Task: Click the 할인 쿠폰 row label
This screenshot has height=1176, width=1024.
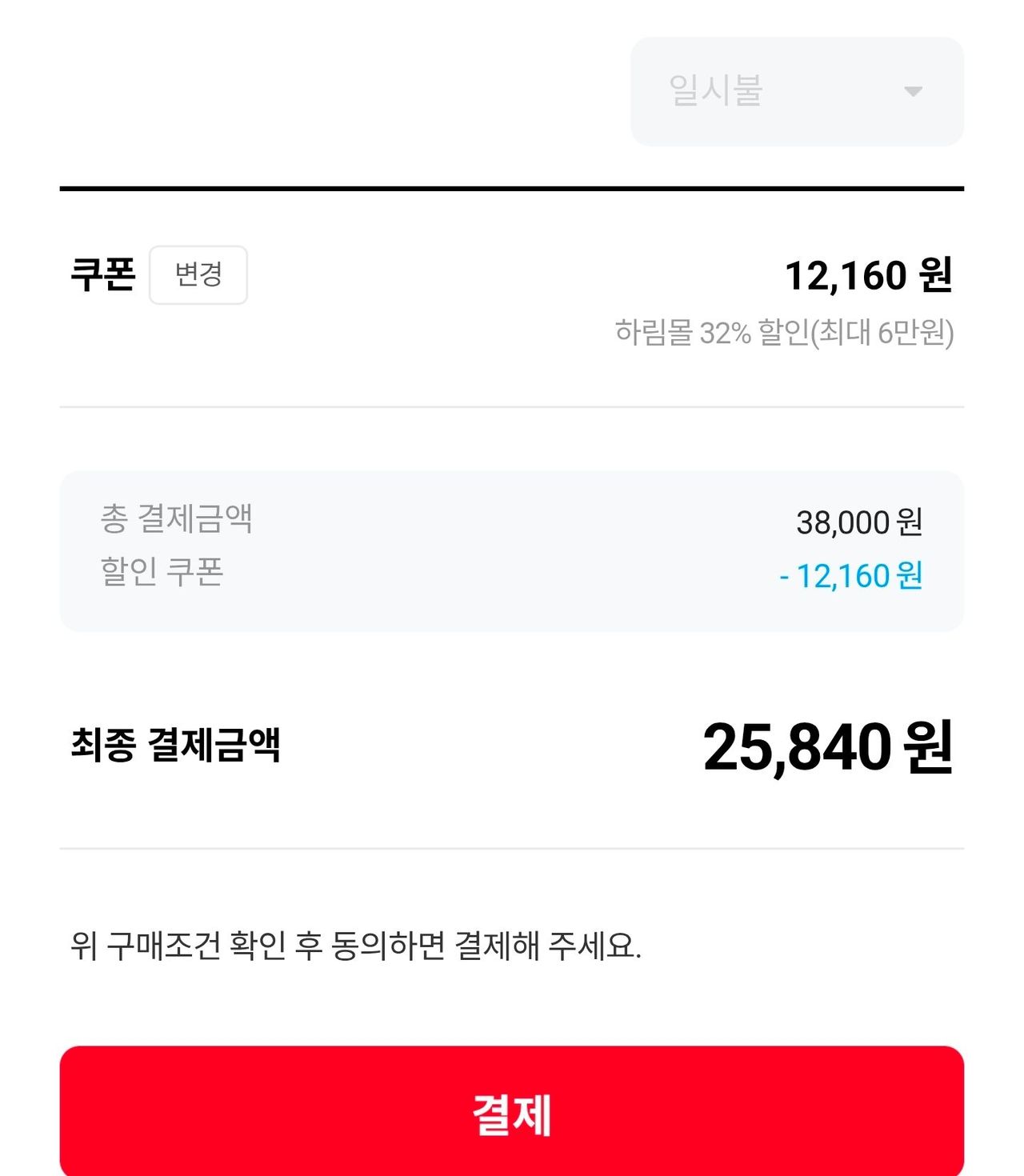Action: (x=162, y=572)
